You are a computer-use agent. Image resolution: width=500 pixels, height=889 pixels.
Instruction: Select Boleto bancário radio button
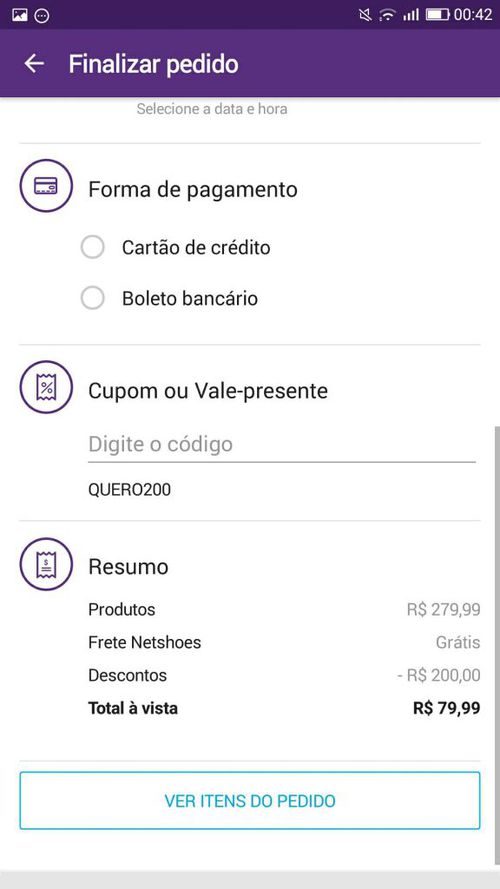pos(93,298)
